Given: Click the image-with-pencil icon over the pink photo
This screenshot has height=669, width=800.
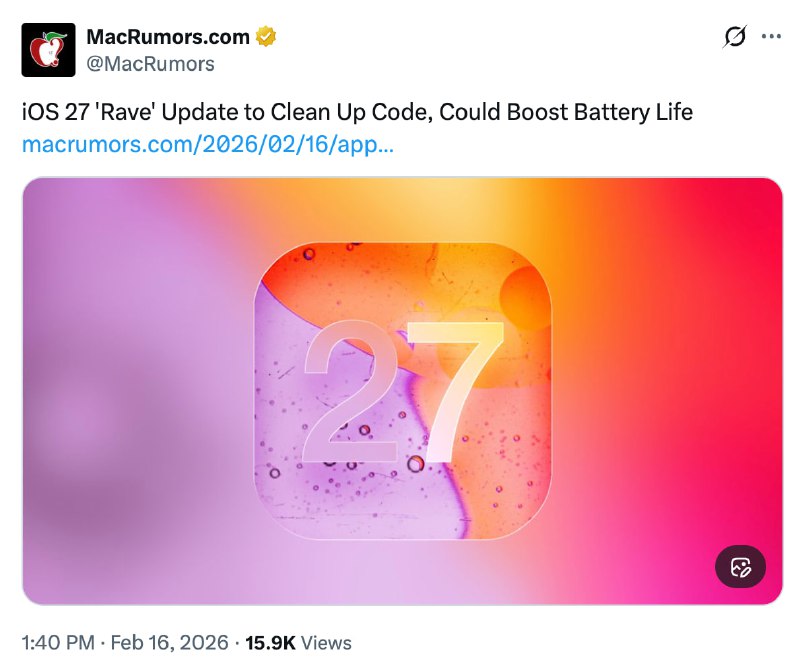Looking at the screenshot, I should 738,567.
